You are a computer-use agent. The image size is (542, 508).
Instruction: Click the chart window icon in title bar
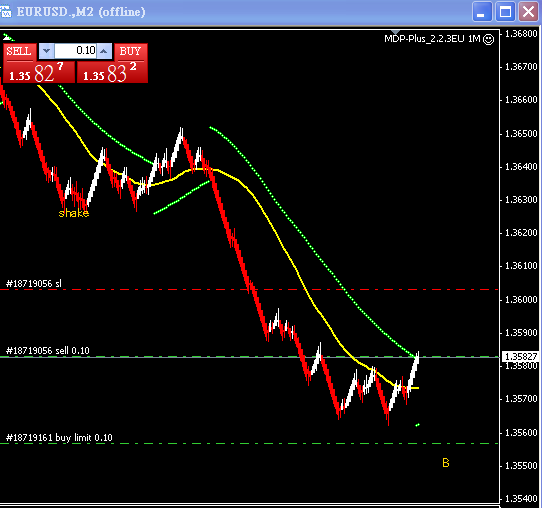5,11
